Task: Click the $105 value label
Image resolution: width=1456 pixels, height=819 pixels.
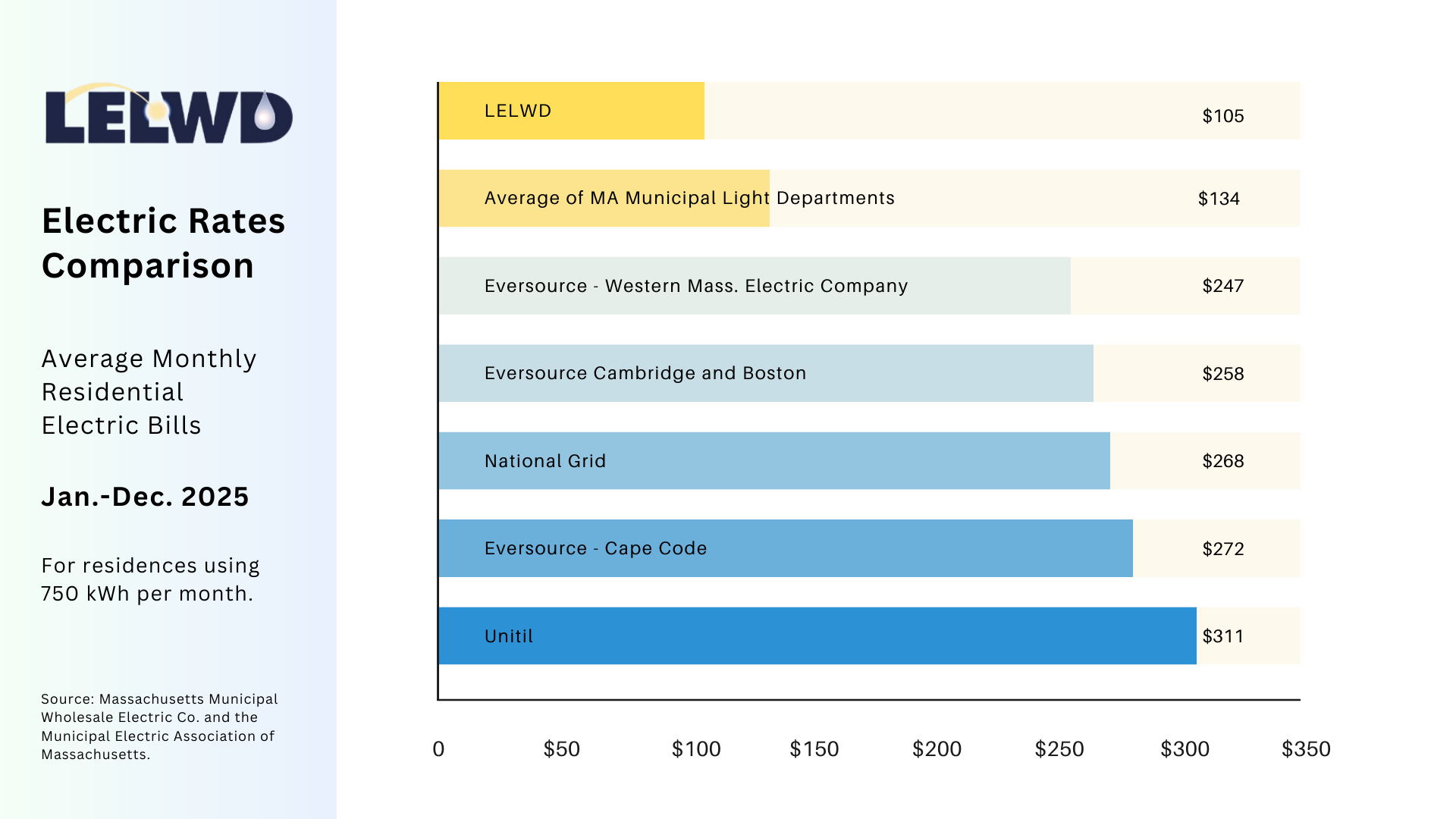Action: pyautogui.click(x=1222, y=116)
